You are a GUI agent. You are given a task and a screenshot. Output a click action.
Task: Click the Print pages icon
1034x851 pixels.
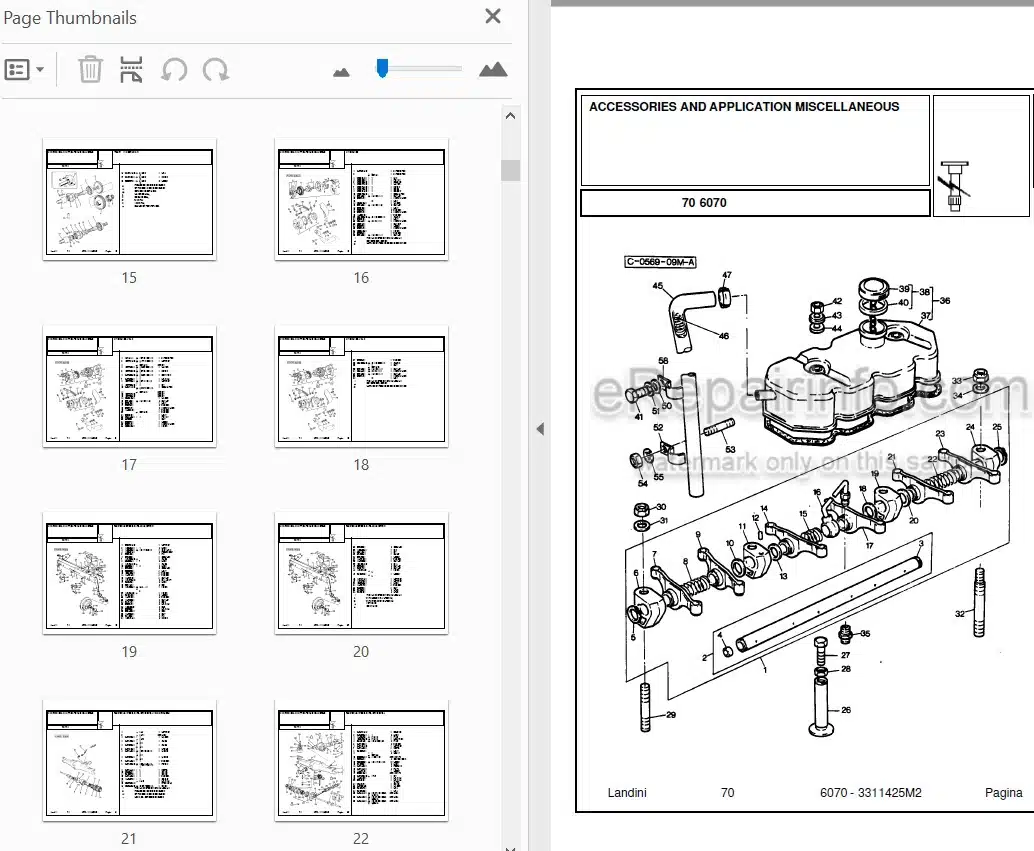[x=131, y=69]
